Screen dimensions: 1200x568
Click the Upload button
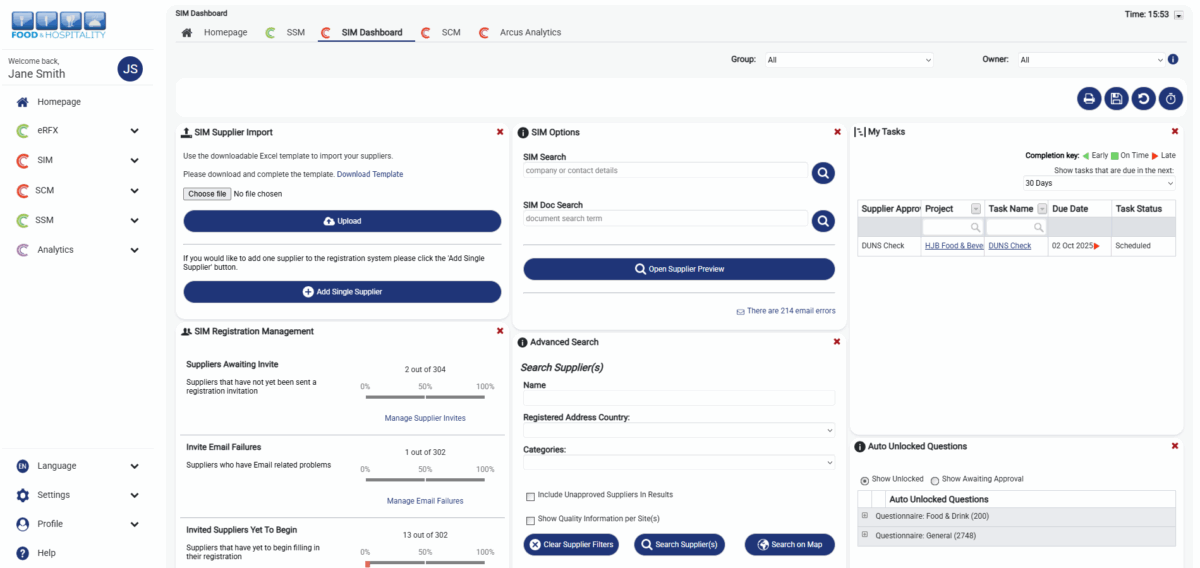(342, 221)
